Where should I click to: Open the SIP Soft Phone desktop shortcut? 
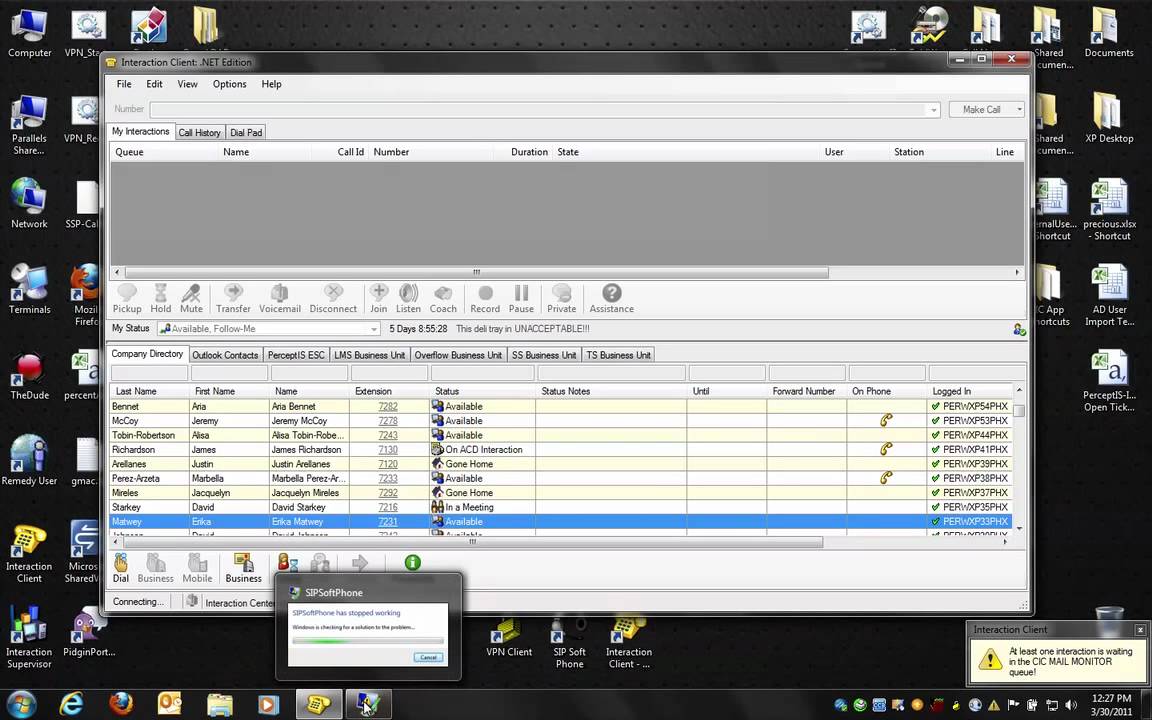[569, 643]
